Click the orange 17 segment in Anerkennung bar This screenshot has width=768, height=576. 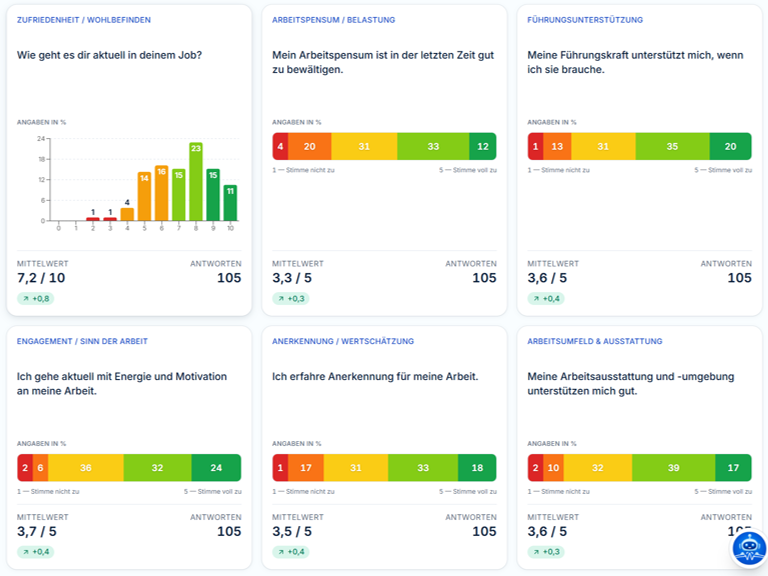pos(306,468)
